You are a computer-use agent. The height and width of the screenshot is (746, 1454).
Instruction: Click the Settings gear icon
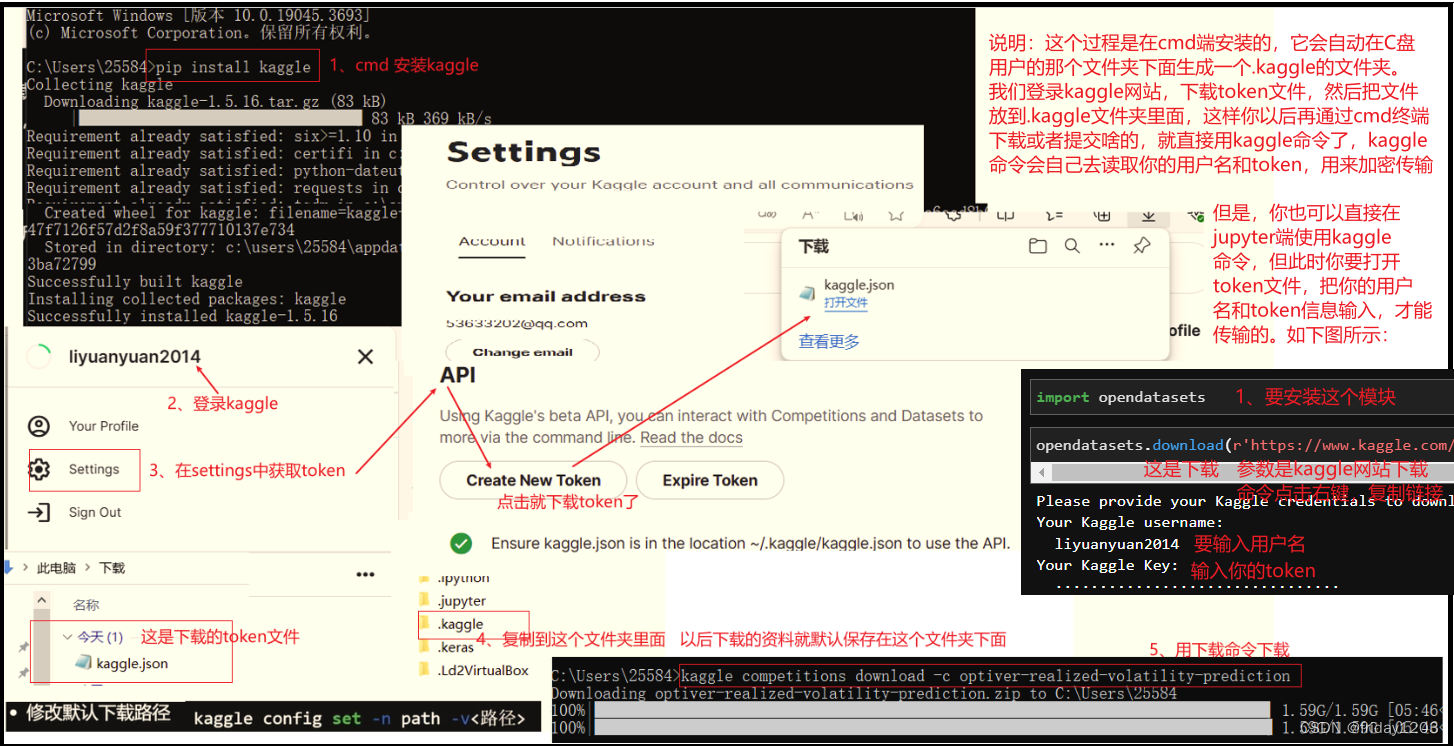[x=39, y=469]
